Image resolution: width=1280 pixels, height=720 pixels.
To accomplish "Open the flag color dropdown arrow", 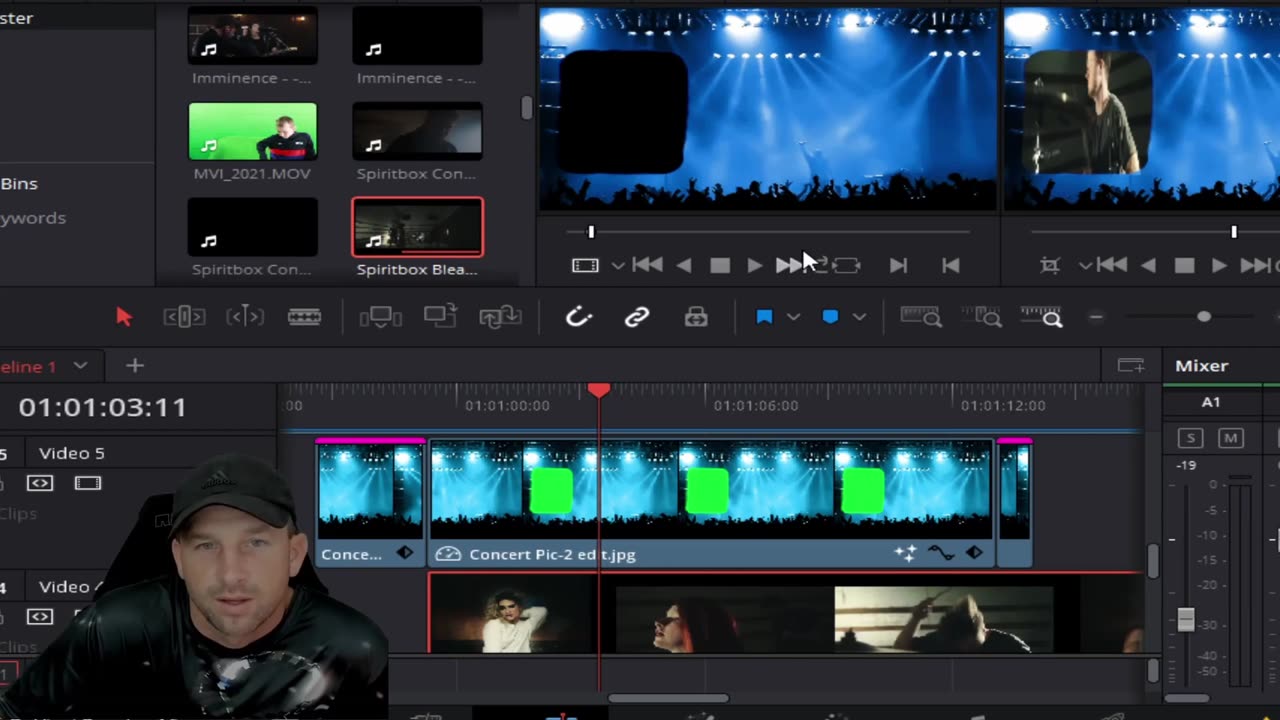I will click(793, 317).
